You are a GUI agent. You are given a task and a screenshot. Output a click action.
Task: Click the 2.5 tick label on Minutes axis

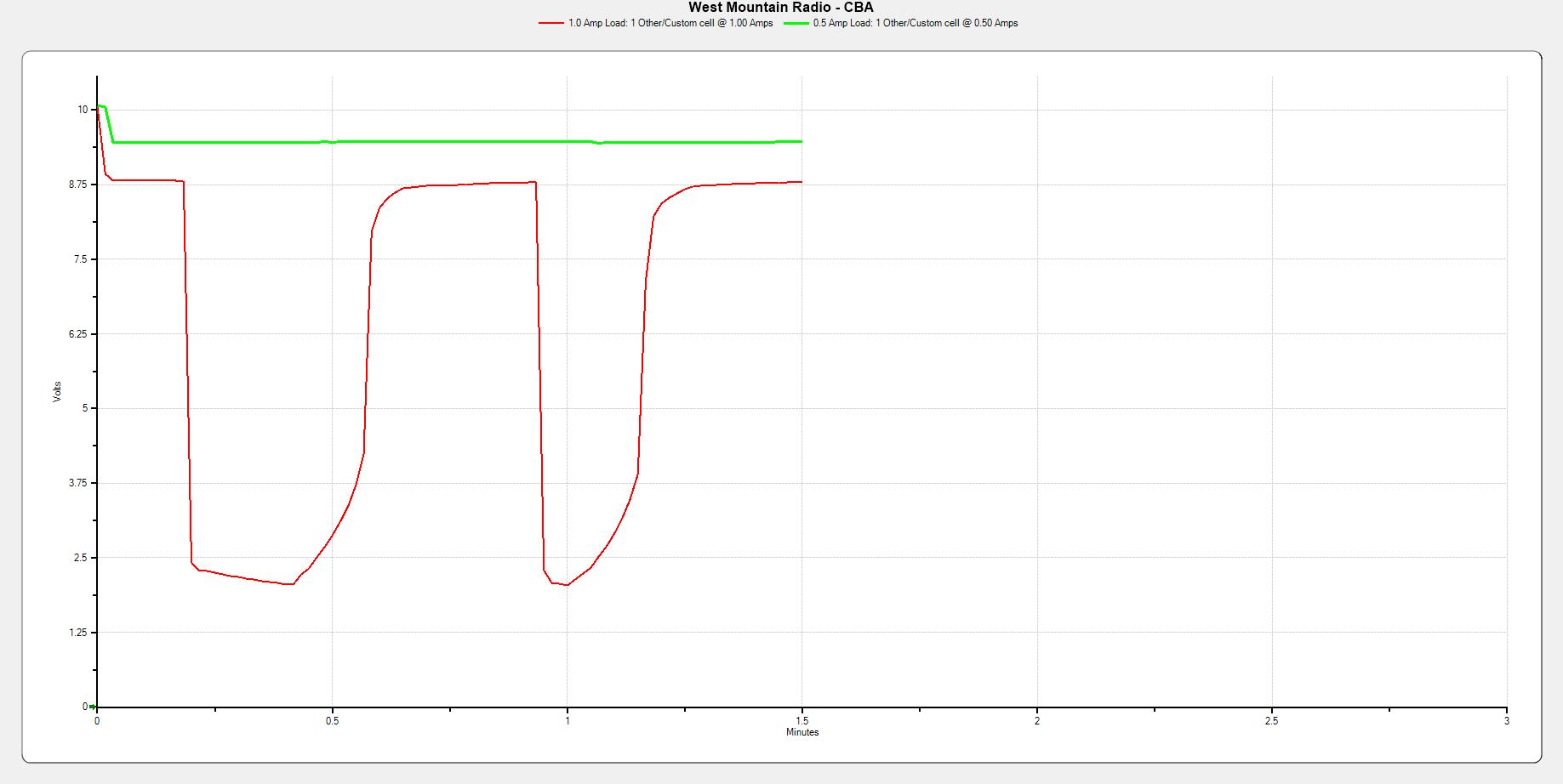1271,721
